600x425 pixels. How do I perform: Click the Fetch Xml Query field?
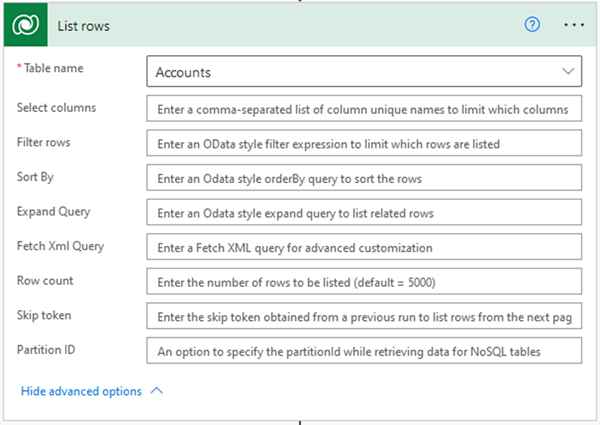click(x=364, y=247)
